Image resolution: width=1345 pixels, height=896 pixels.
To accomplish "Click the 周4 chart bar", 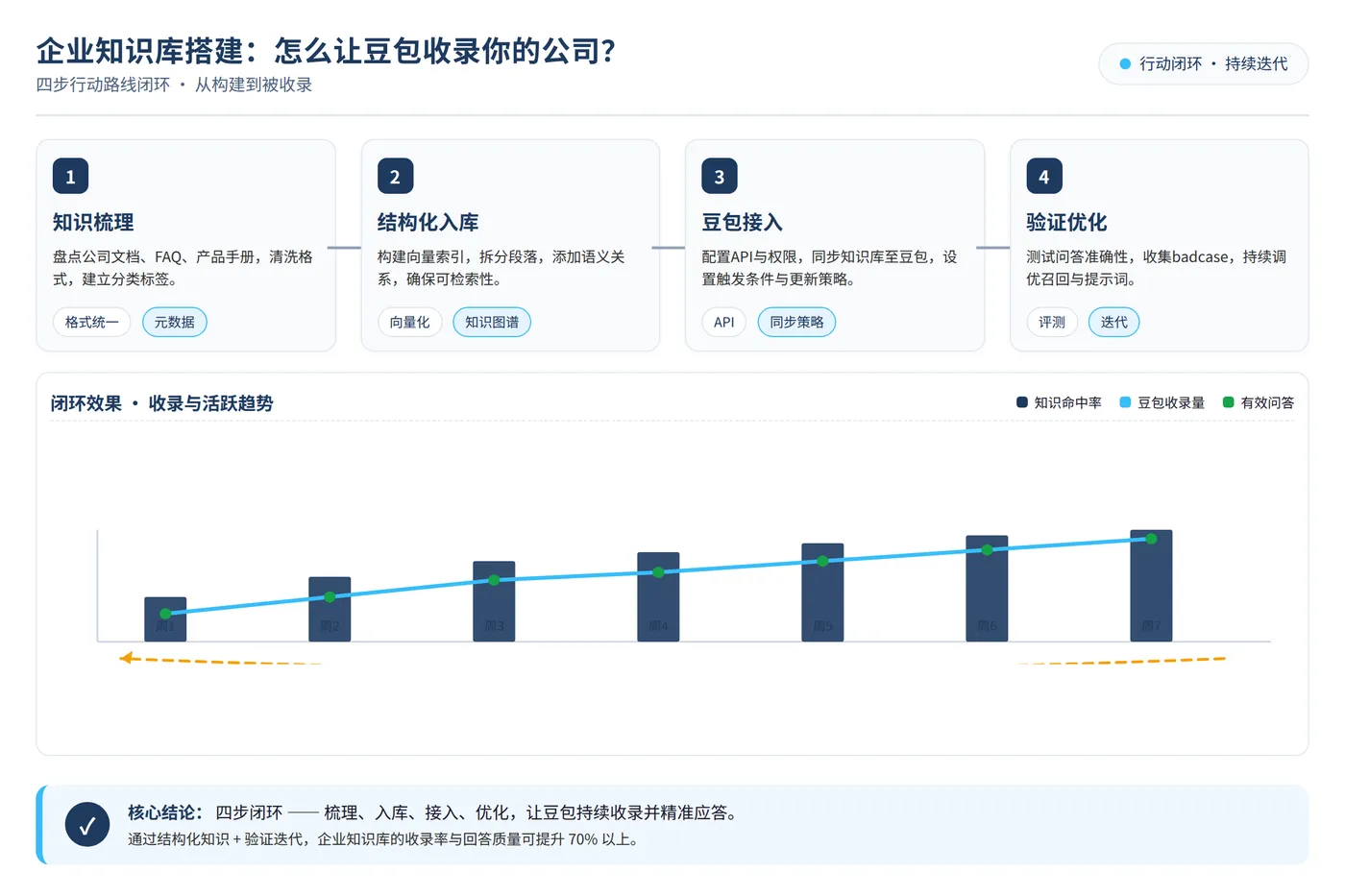I will click(x=658, y=596).
